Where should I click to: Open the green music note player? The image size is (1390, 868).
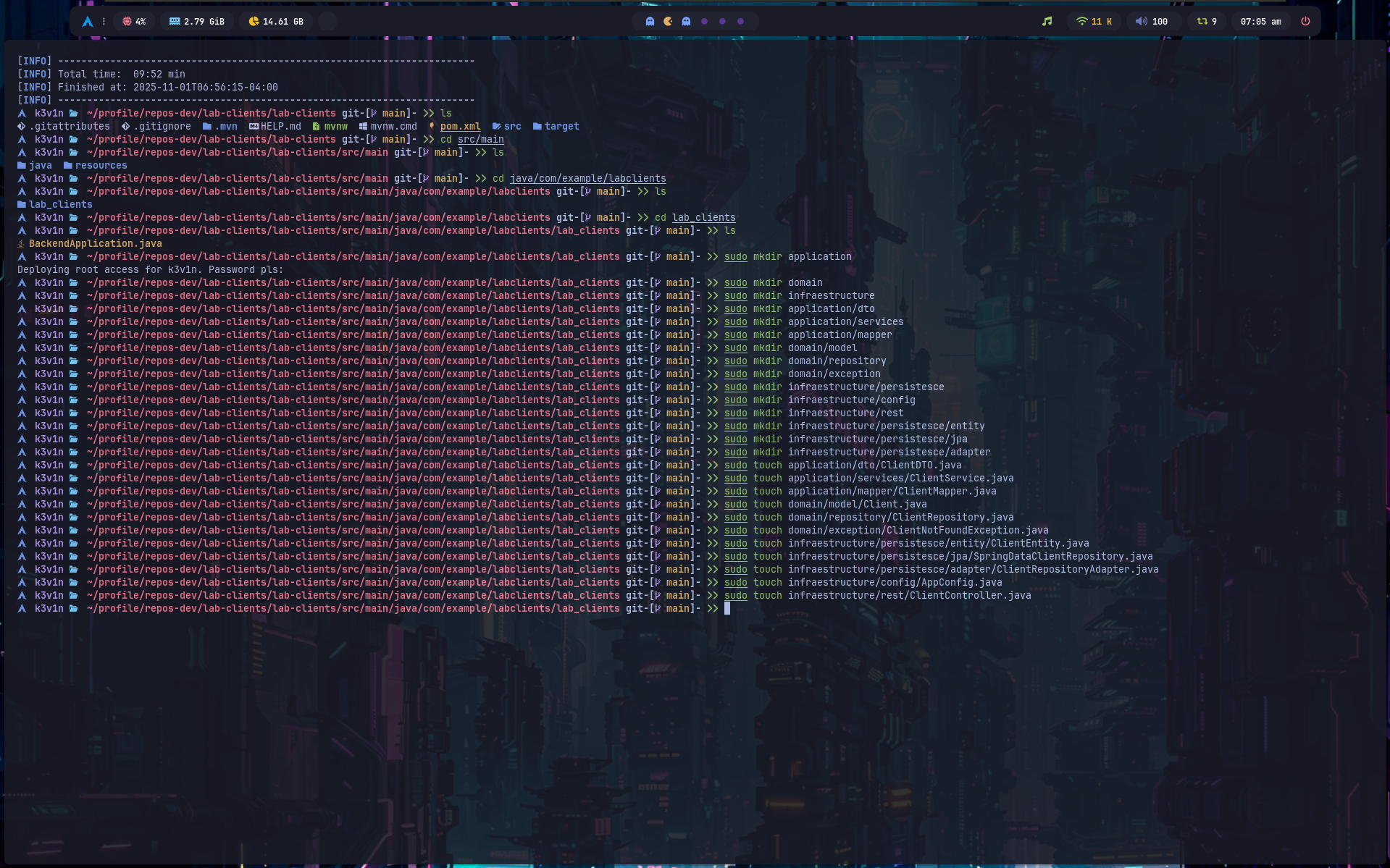pyautogui.click(x=1047, y=22)
